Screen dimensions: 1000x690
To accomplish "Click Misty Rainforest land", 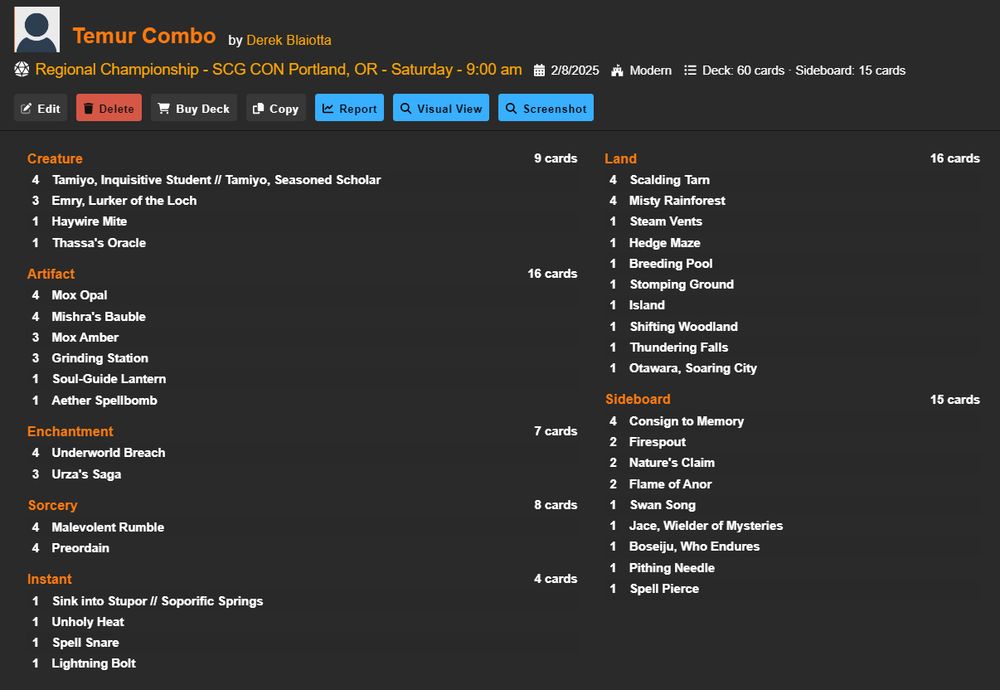I will click(677, 200).
